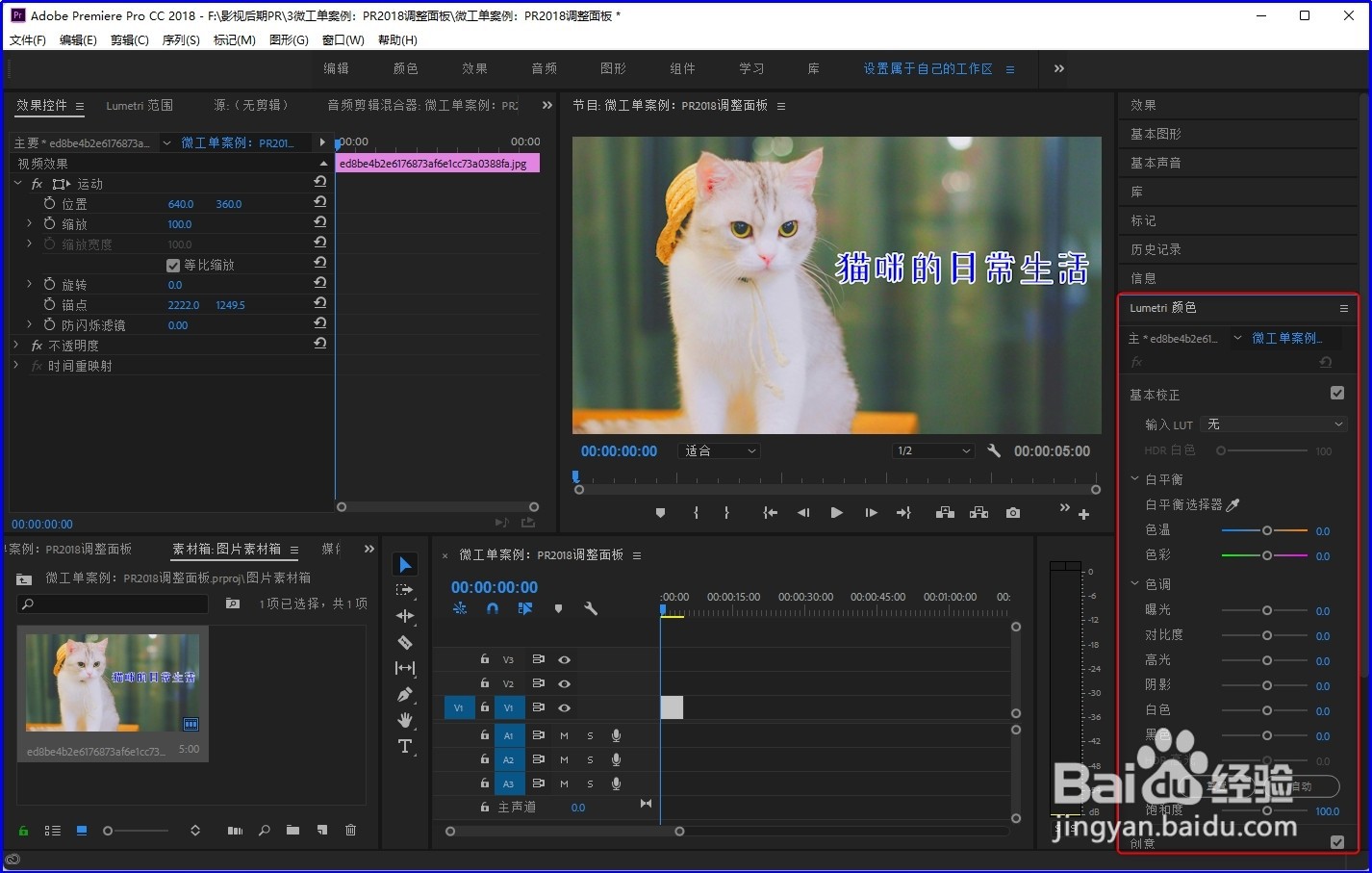Open the 适合 zoom level dropdown
This screenshot has width=1372, height=873.
pyautogui.click(x=720, y=450)
